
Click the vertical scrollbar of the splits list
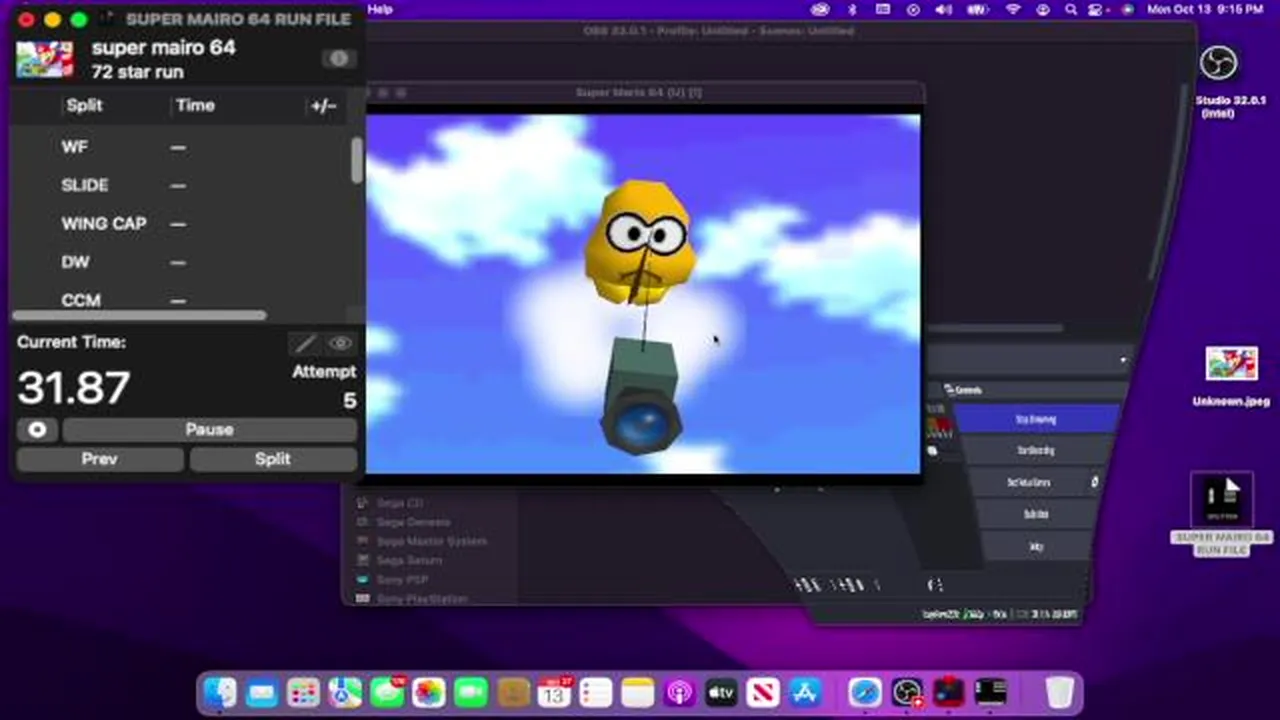pos(357,160)
